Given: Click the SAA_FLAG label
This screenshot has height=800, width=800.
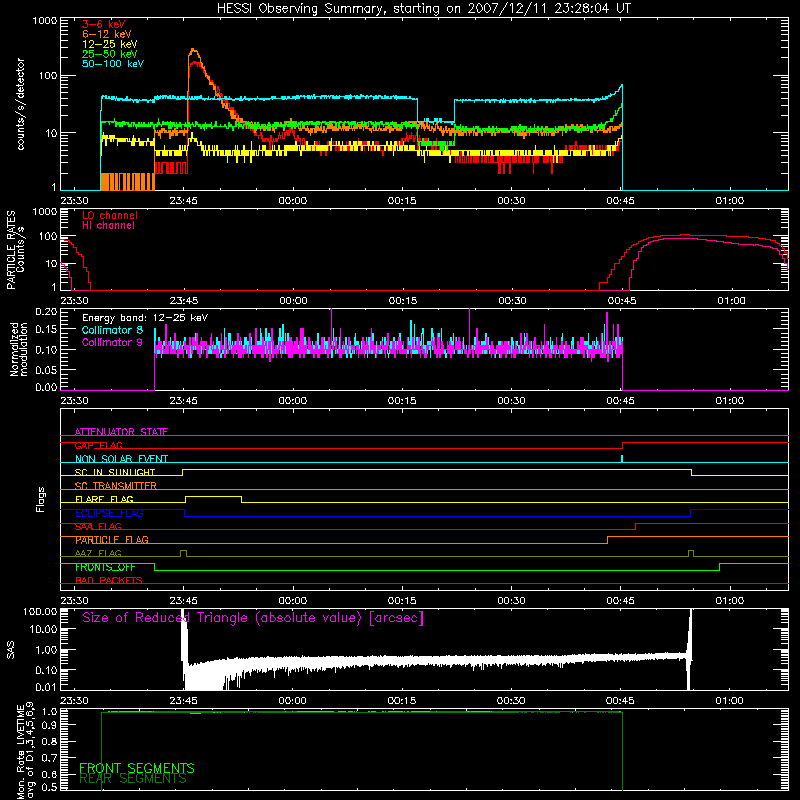Looking at the screenshot, I should [x=98, y=527].
